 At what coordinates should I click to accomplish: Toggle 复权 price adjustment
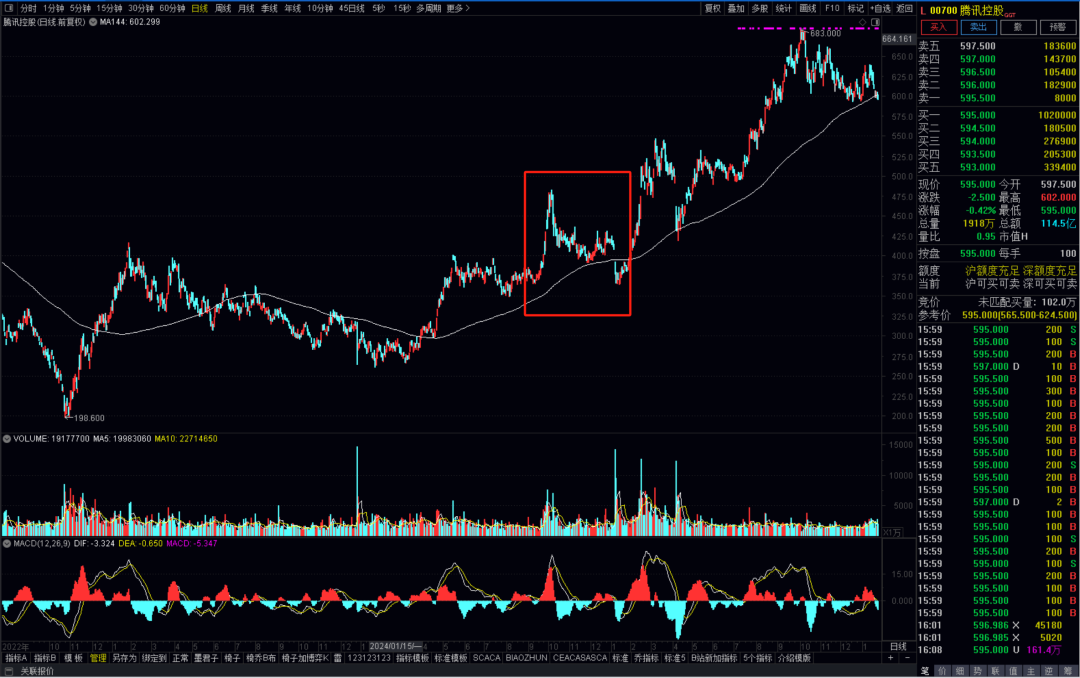coord(712,8)
